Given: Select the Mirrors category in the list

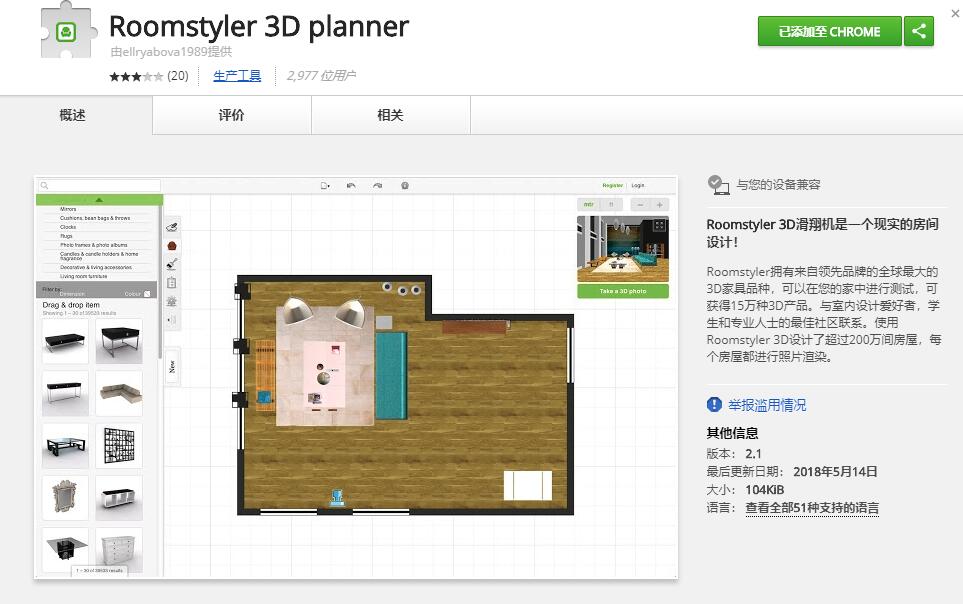Looking at the screenshot, I should (x=68, y=209).
